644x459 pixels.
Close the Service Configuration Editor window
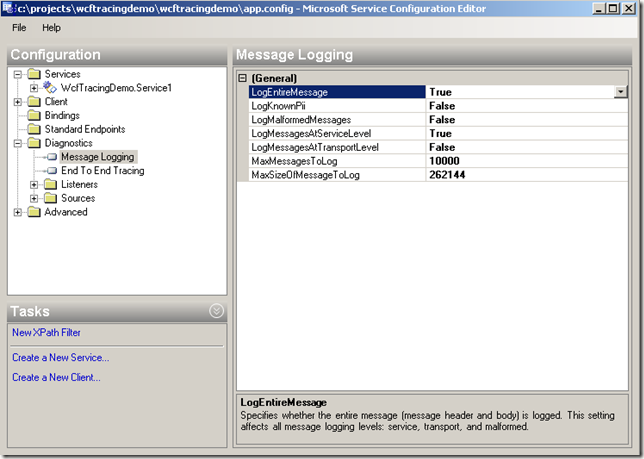(629, 8)
